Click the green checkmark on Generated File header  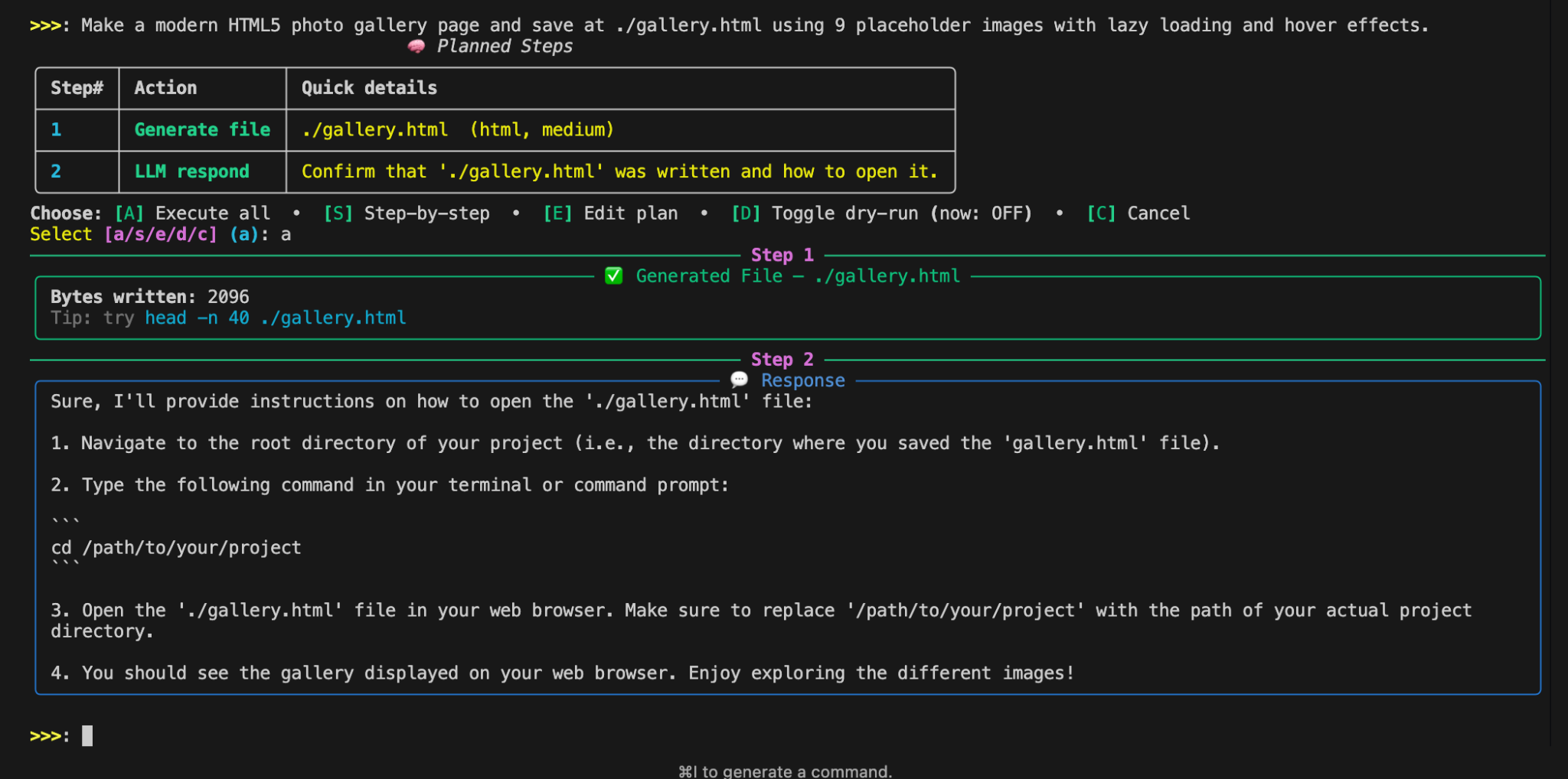pyautogui.click(x=613, y=276)
